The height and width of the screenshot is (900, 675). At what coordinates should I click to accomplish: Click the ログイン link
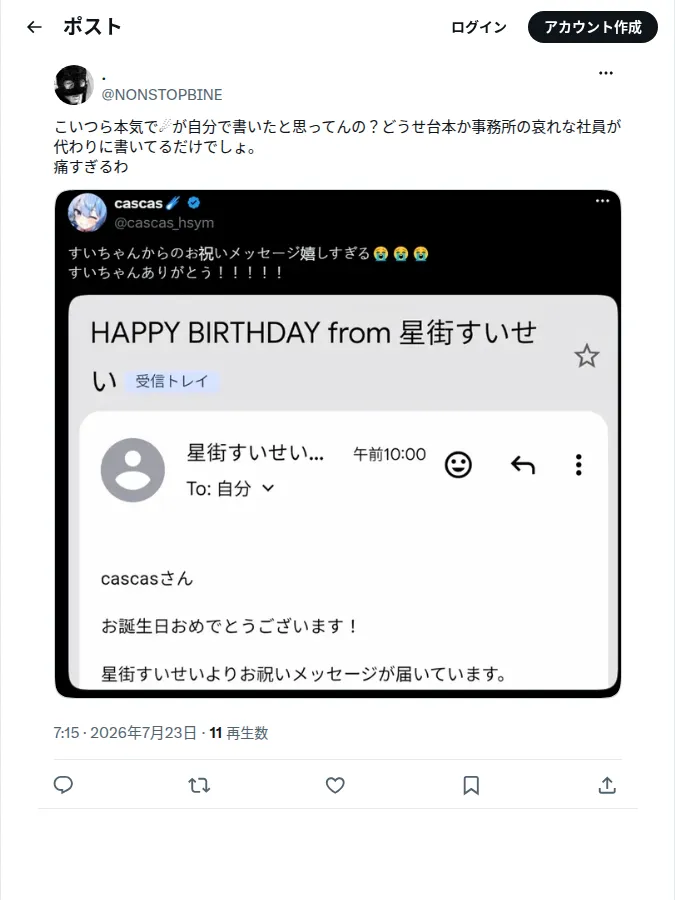pos(479,27)
